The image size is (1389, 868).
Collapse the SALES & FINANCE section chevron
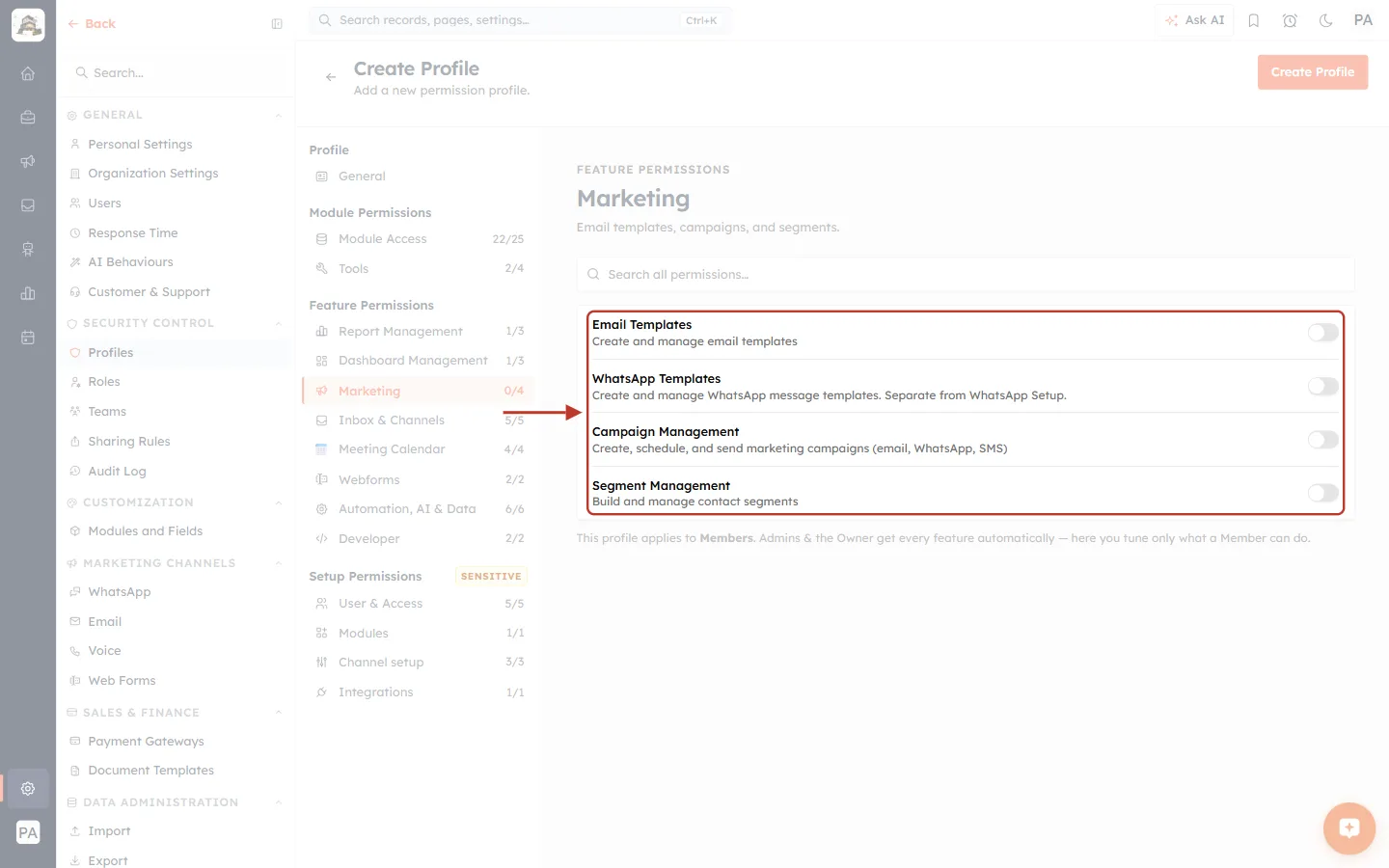click(x=279, y=714)
